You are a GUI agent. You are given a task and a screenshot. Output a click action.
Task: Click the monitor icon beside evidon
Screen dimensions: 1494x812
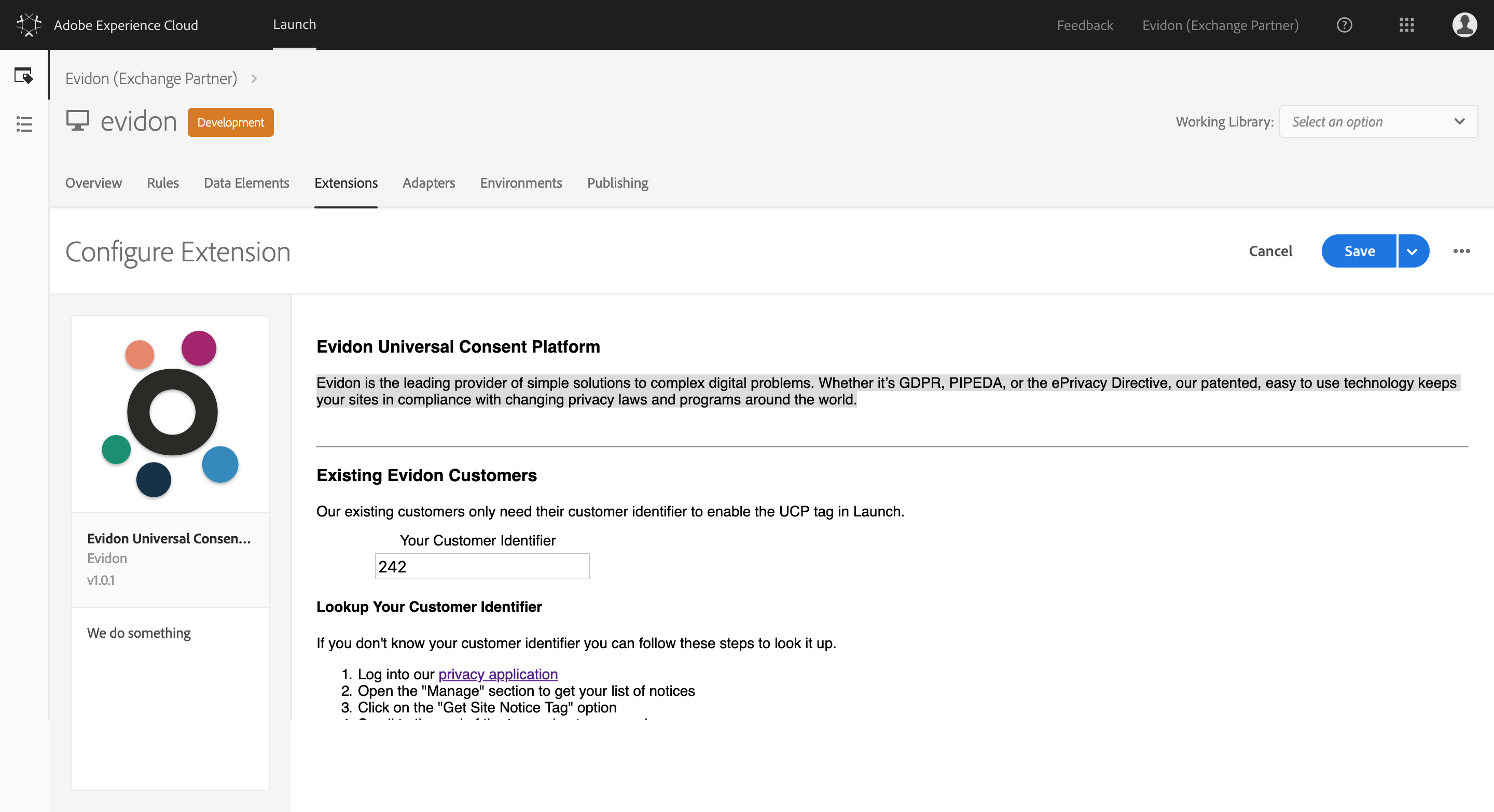pyautogui.click(x=77, y=121)
